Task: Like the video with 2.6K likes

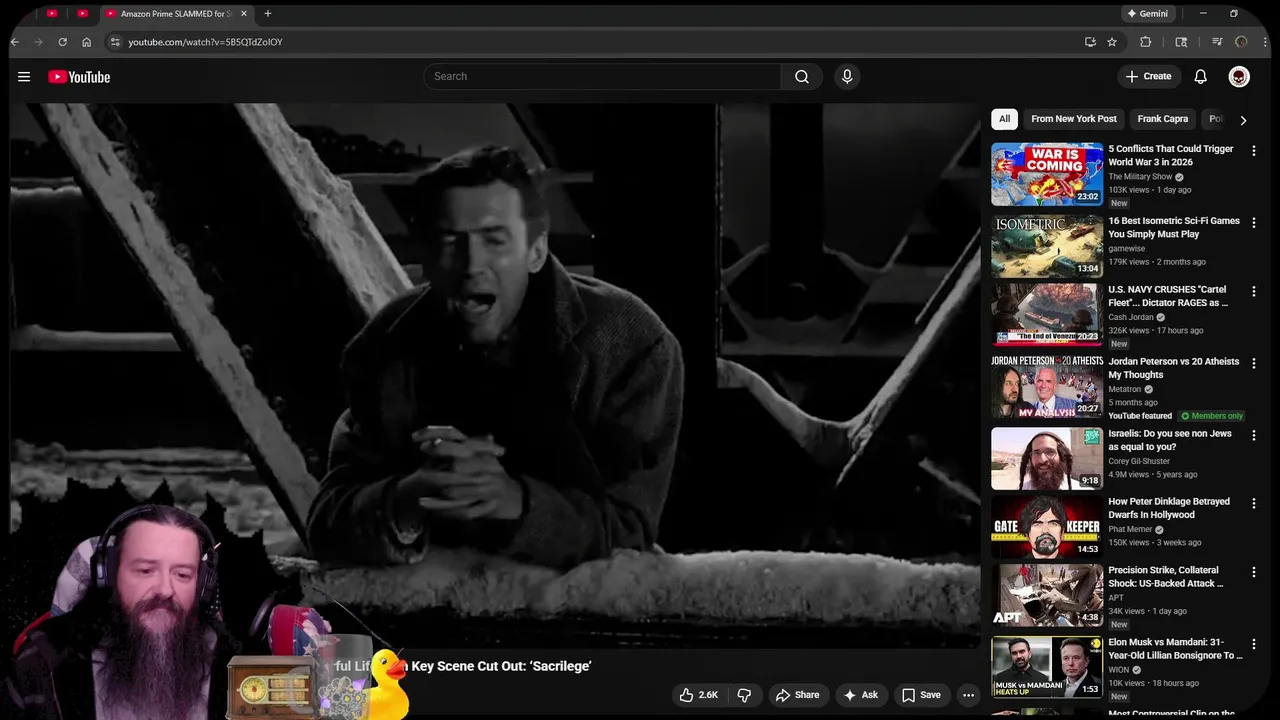Action: point(699,695)
